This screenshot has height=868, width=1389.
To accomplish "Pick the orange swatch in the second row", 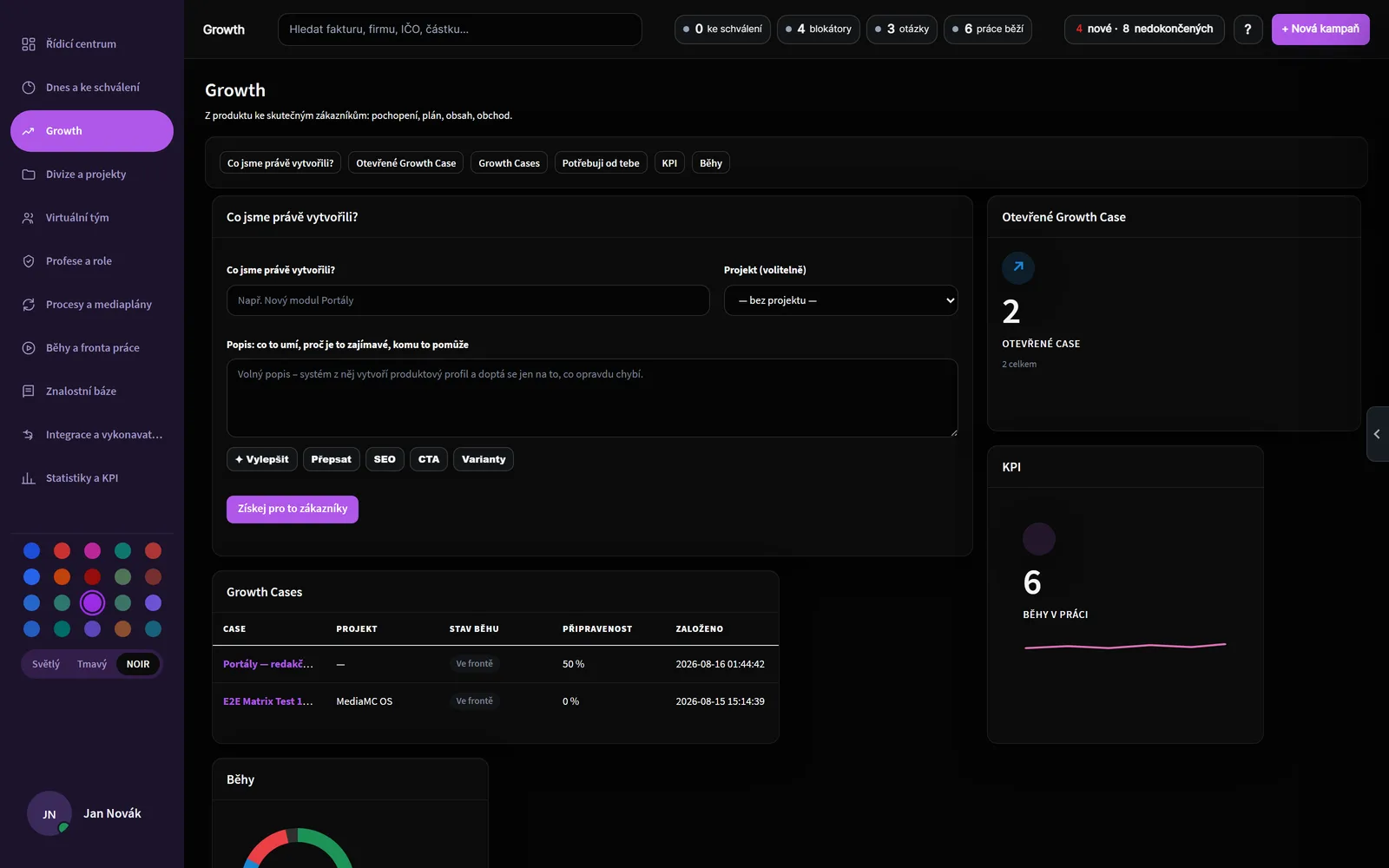I will pyautogui.click(x=63, y=576).
